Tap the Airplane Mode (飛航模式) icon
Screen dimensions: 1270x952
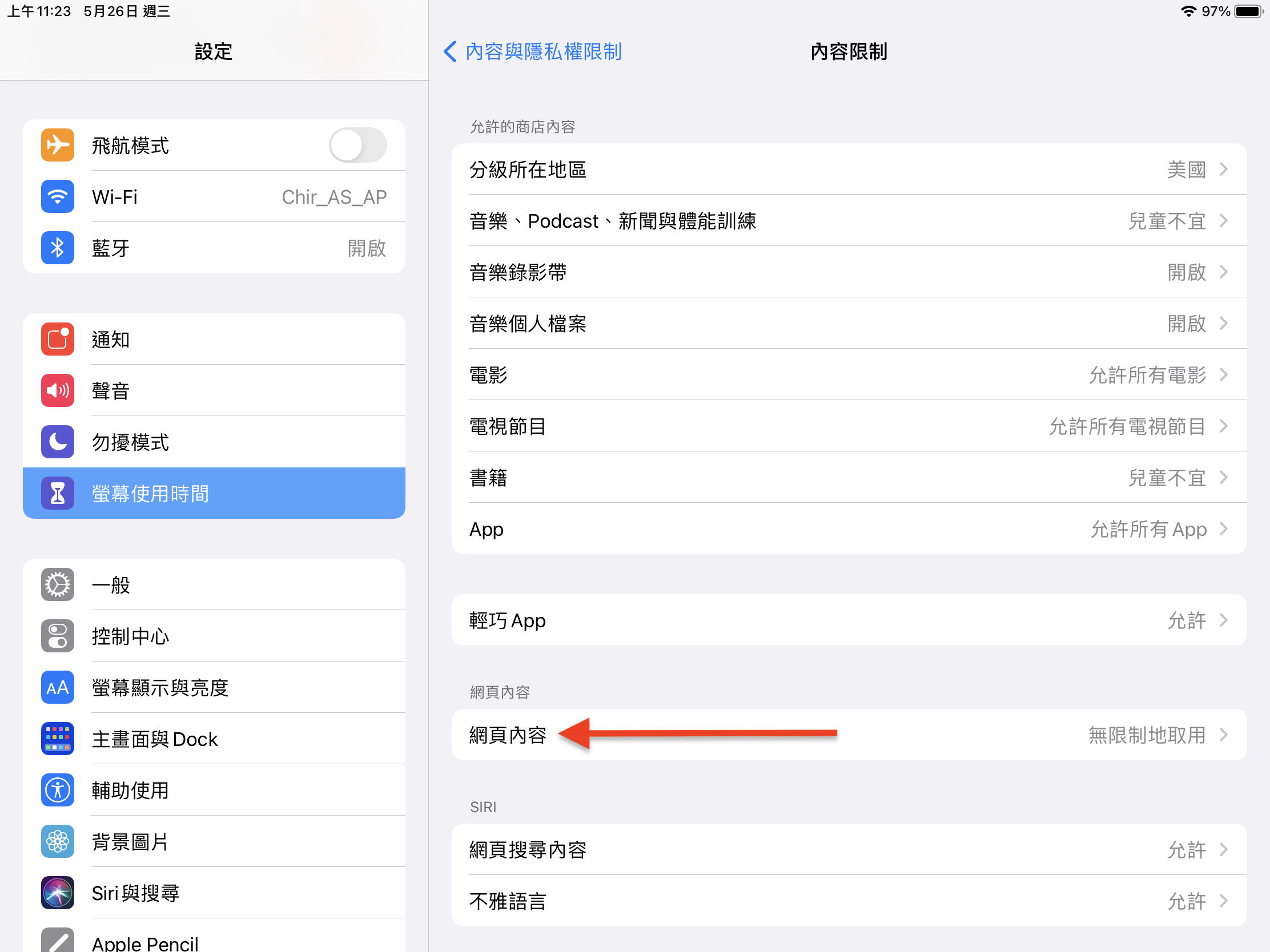pyautogui.click(x=58, y=145)
